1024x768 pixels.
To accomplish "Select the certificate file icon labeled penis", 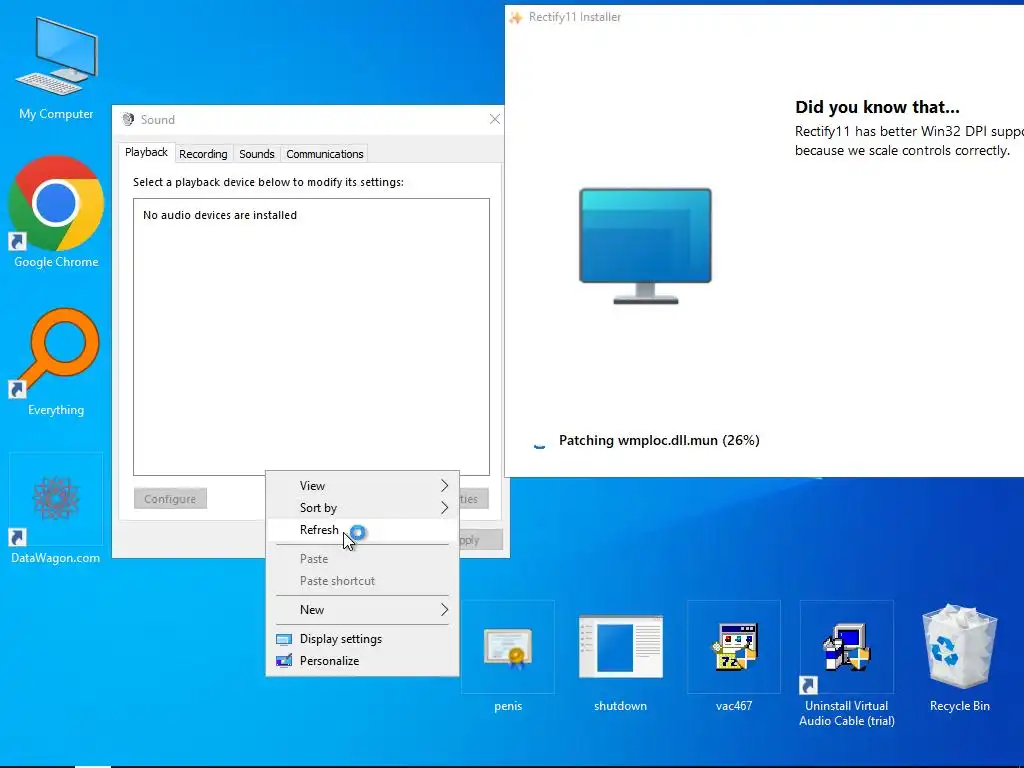I will pyautogui.click(x=508, y=648).
